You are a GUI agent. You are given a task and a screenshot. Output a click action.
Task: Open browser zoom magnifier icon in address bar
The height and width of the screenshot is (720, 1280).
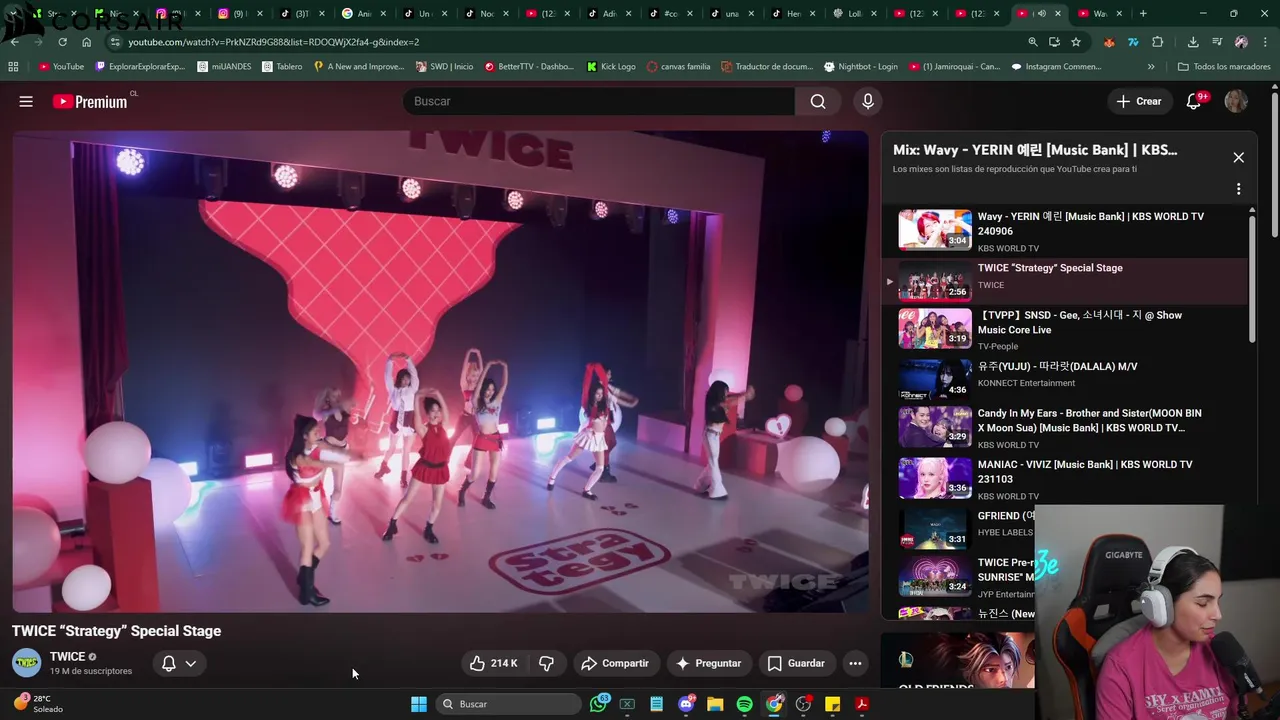[1033, 42]
